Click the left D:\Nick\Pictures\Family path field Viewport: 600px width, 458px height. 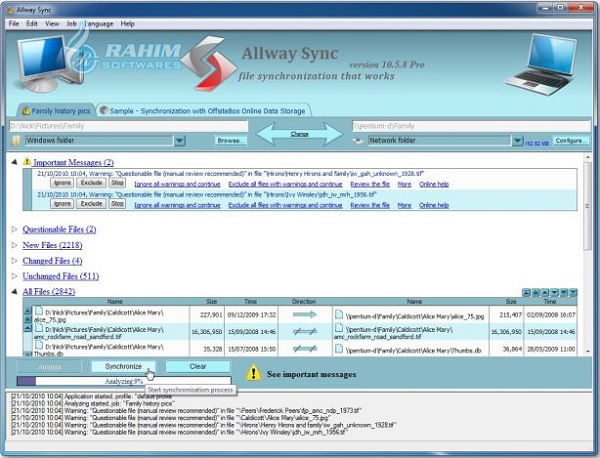tap(129, 126)
